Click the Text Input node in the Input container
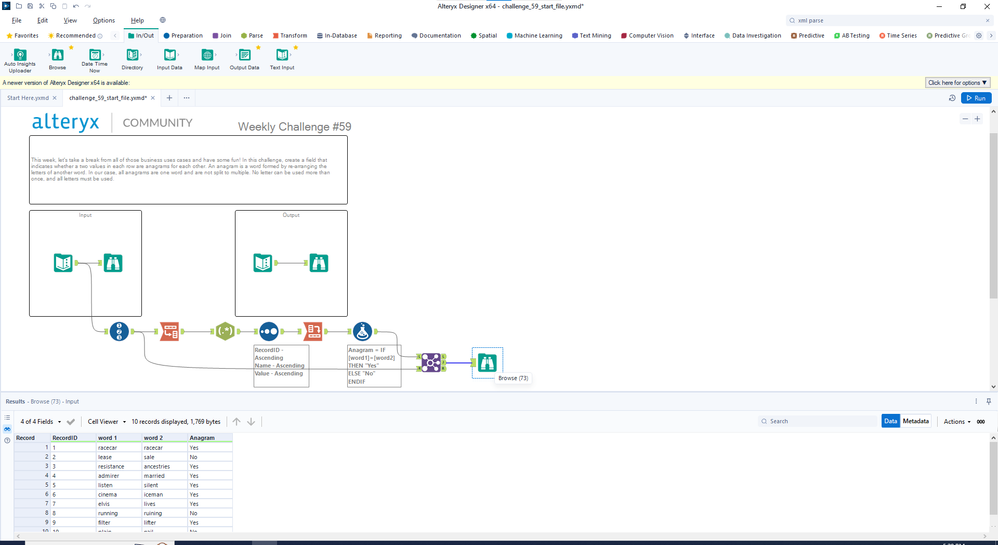 (63, 263)
